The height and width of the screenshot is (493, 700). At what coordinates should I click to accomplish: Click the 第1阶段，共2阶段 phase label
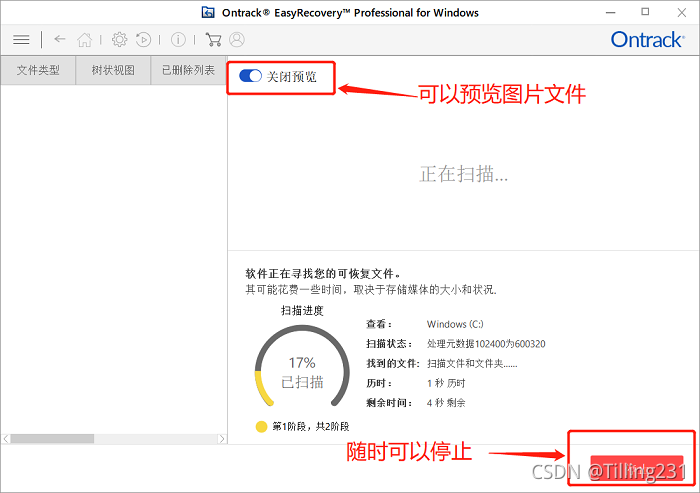(x=311, y=426)
